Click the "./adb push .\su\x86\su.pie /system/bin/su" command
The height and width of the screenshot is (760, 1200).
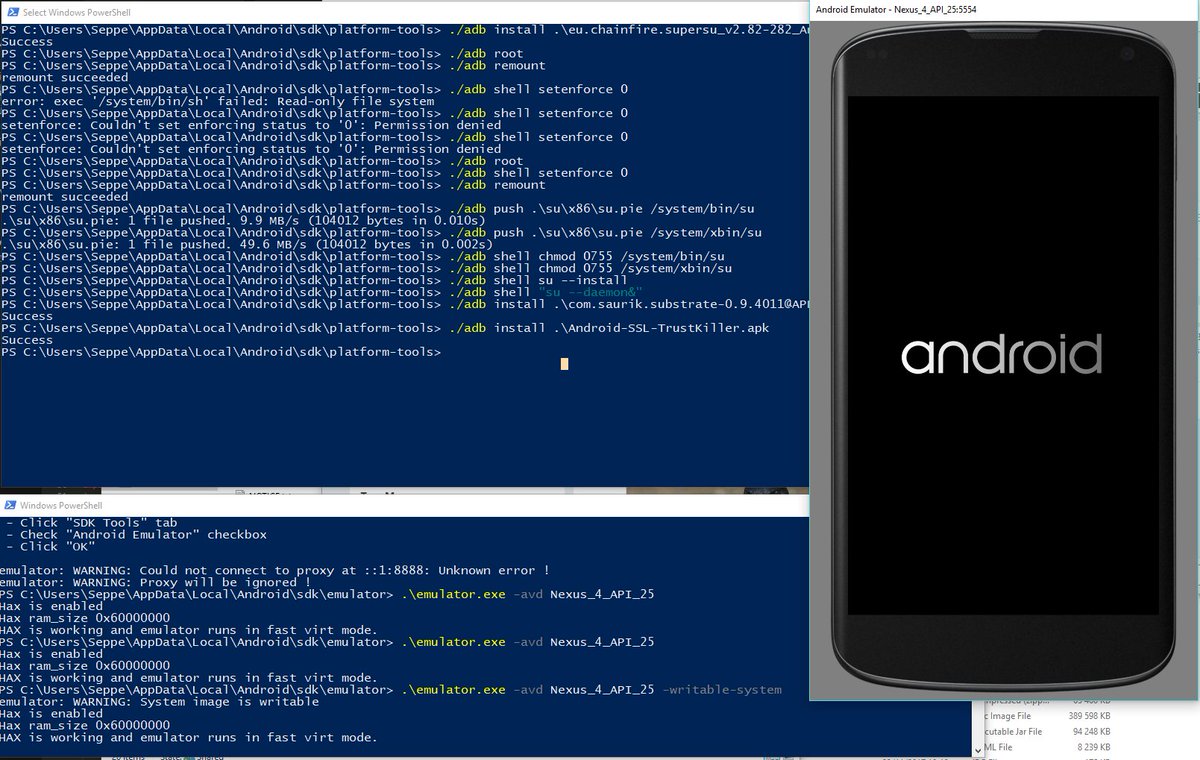tap(602, 208)
